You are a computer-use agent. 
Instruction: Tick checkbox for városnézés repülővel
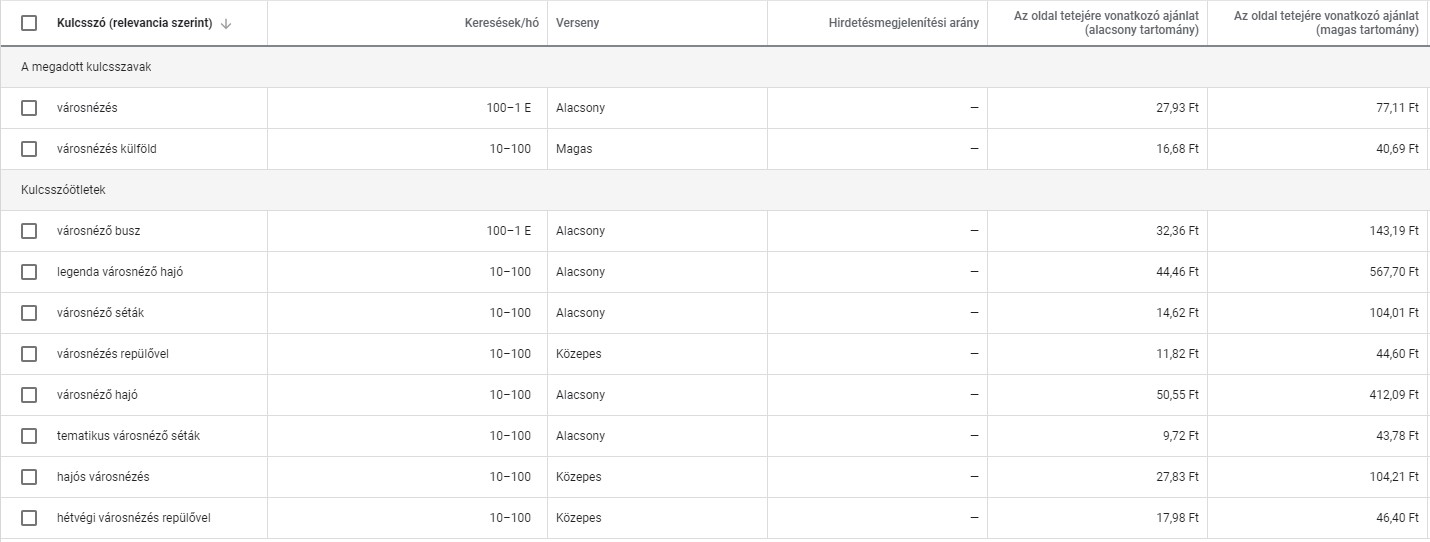29,354
